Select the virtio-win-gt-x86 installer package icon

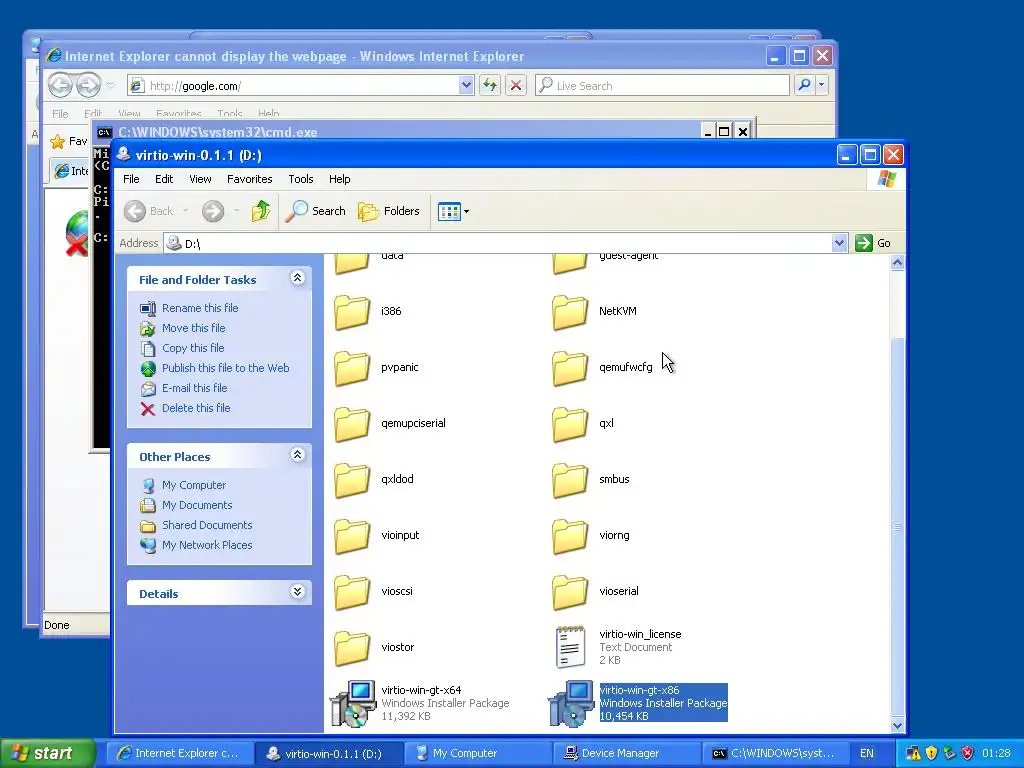click(x=571, y=703)
